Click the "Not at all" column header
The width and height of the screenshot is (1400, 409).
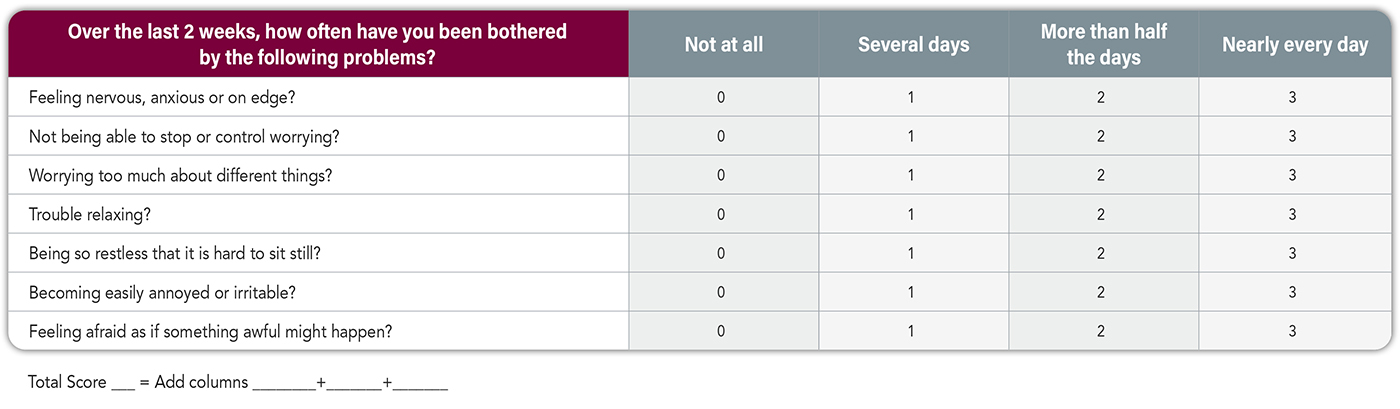722,45
